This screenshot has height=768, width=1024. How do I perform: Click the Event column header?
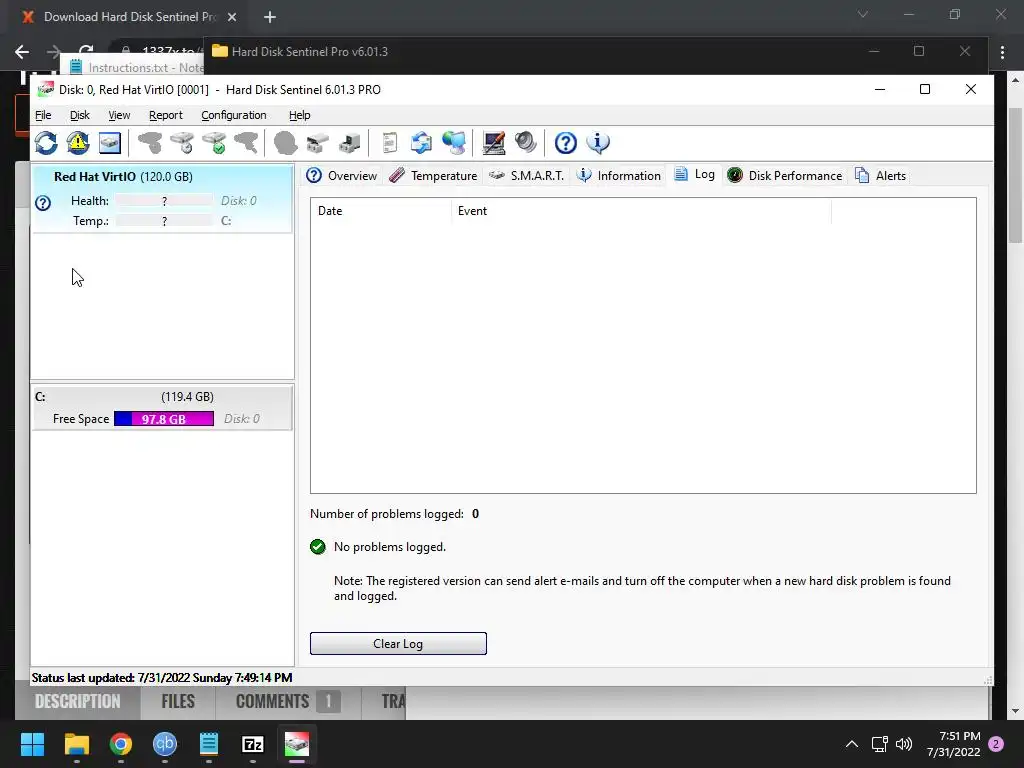coord(641,211)
